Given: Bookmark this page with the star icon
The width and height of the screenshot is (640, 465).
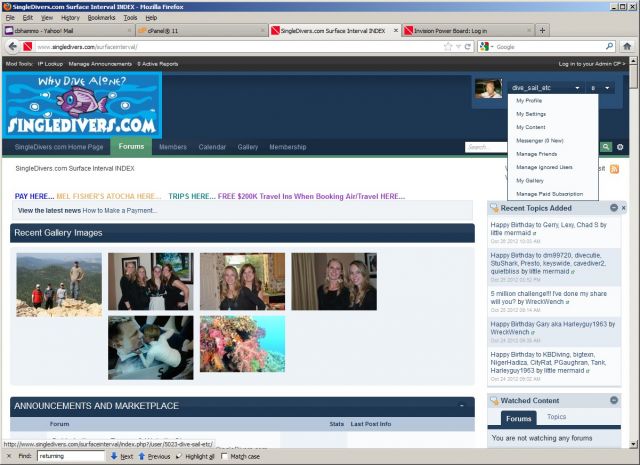Looking at the screenshot, I should [448, 47].
